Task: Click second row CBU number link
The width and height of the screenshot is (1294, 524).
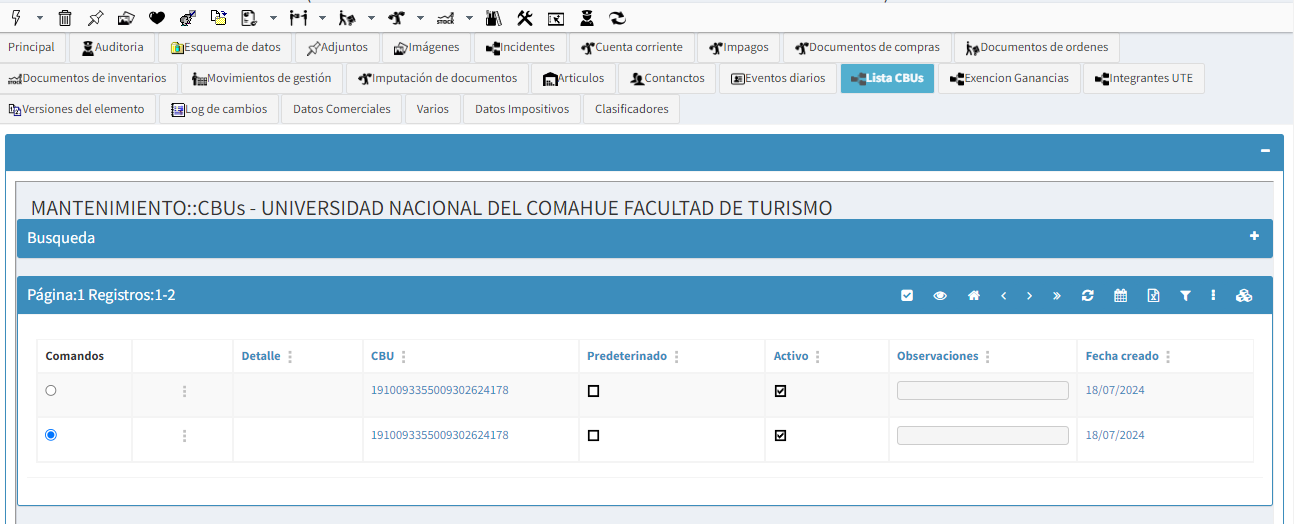Action: pyautogui.click(x=440, y=435)
